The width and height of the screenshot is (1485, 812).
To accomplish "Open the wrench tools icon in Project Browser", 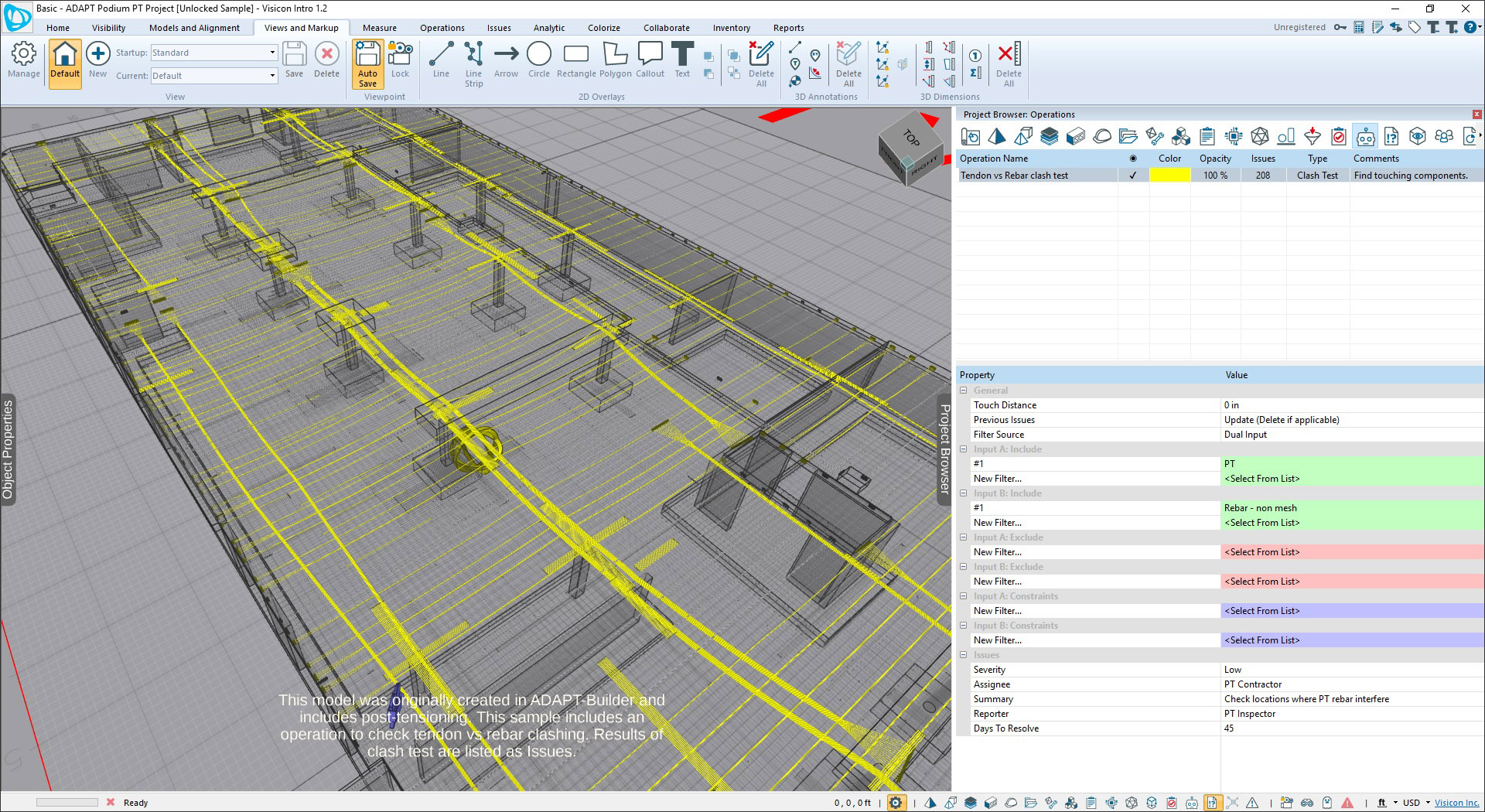I will point(1155,137).
